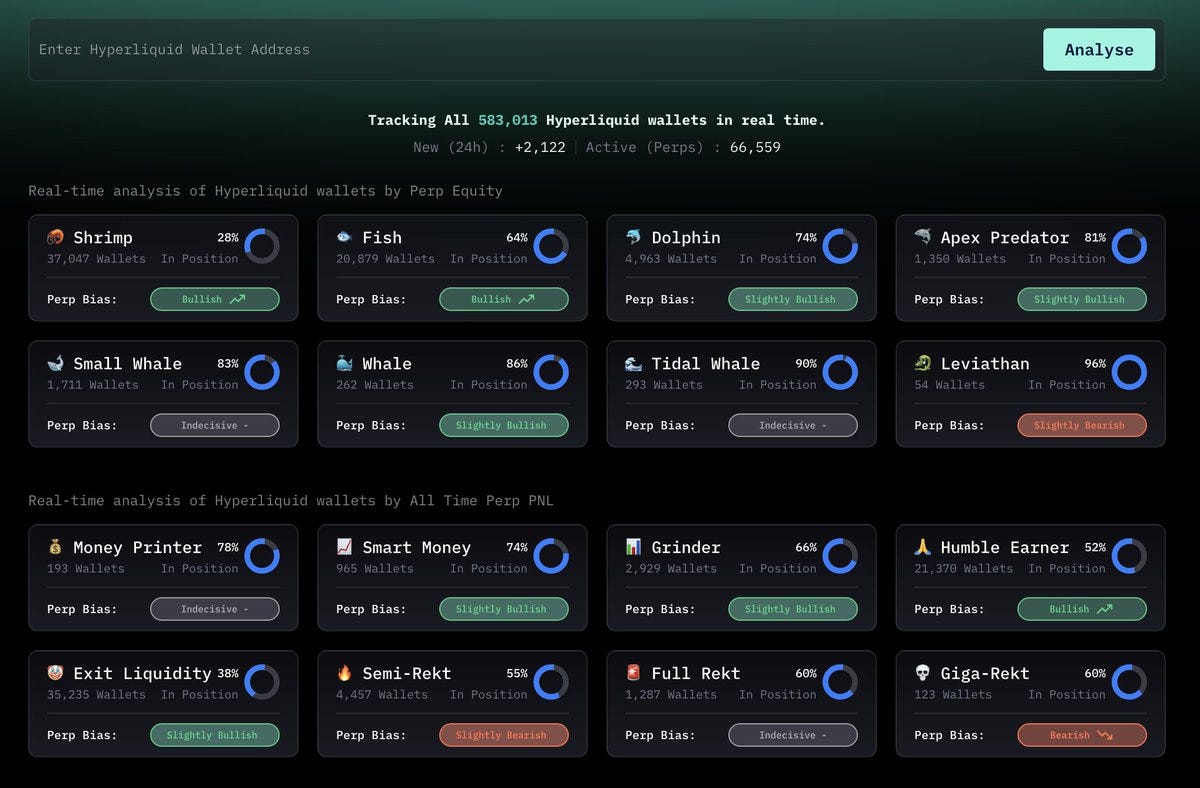Click the Money Printer money bag icon
This screenshot has height=788, width=1200.
[55, 548]
